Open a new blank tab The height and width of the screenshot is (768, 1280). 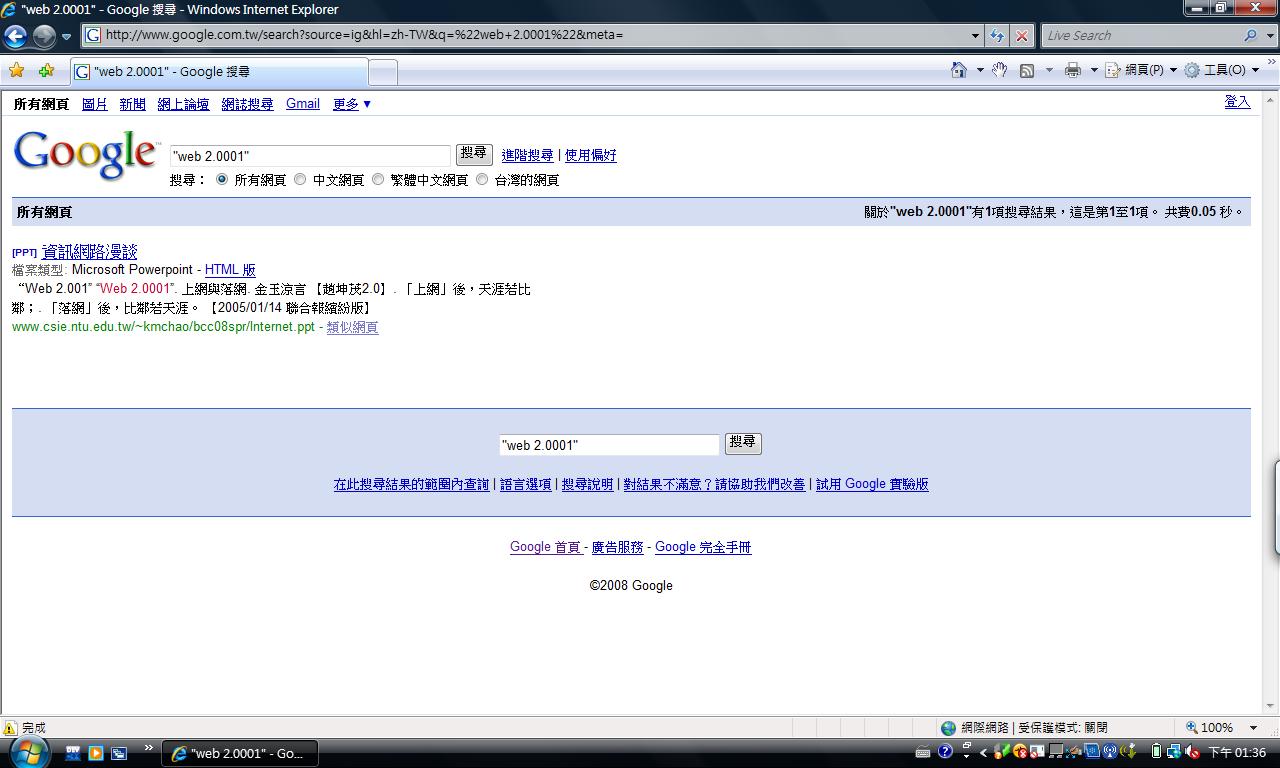point(383,72)
